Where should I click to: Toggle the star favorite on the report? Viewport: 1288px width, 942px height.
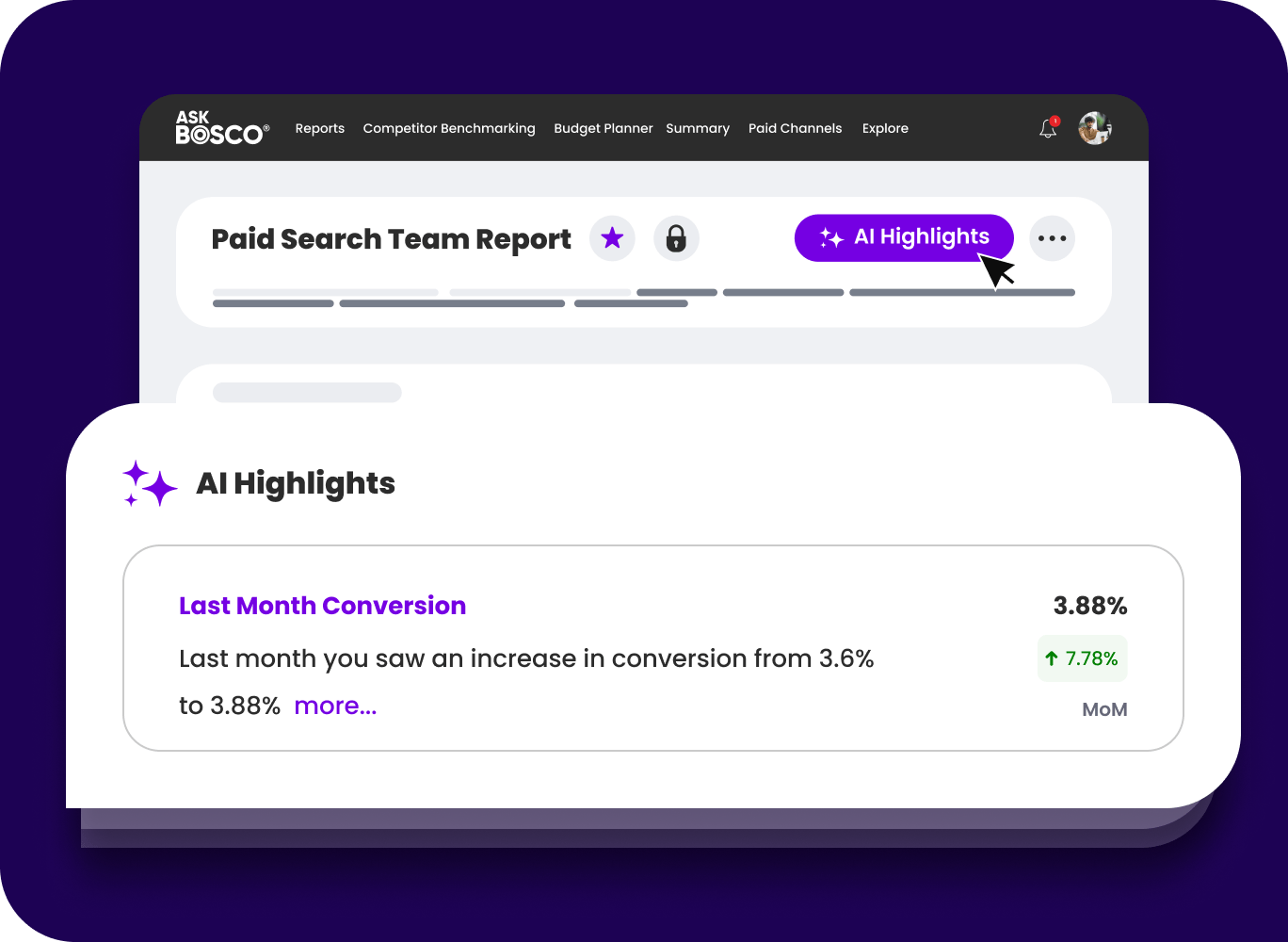[x=612, y=238]
